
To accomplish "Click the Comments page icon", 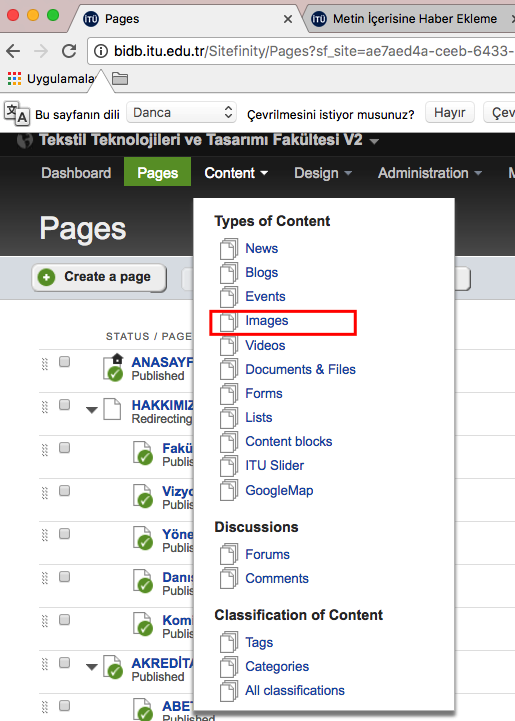I will (x=229, y=578).
